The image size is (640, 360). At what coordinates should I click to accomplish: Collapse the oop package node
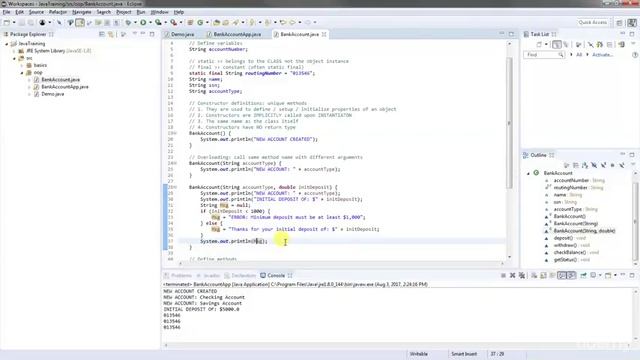pyautogui.click(x=22, y=73)
